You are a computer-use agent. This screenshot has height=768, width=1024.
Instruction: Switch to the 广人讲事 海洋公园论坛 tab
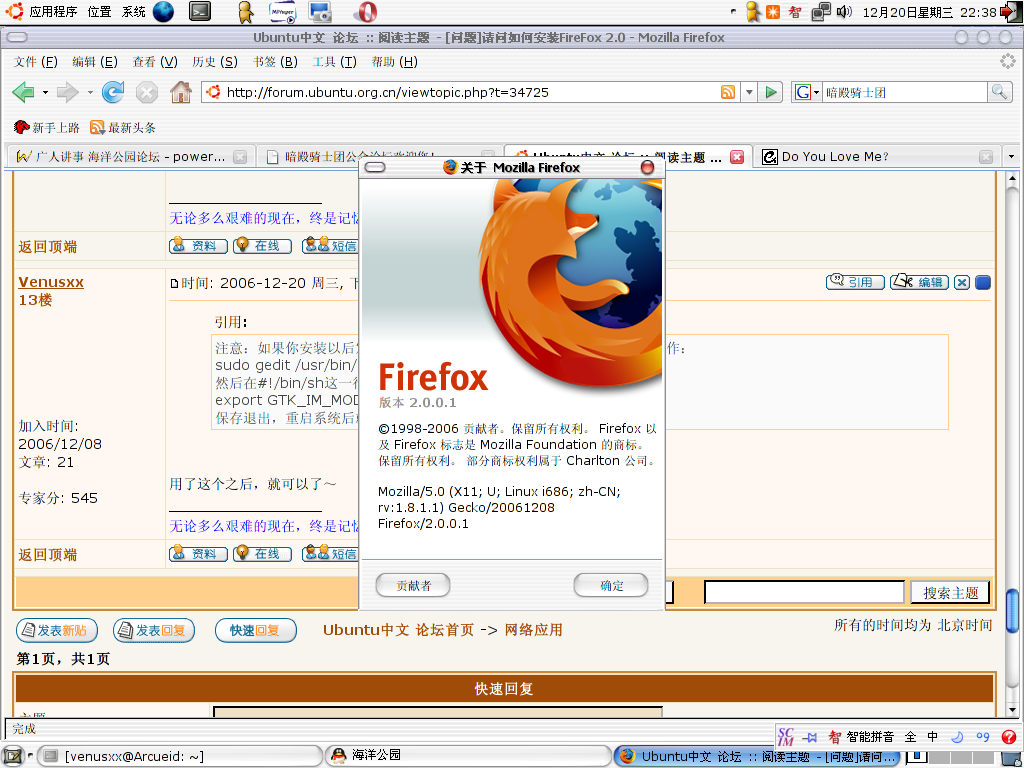[131, 157]
